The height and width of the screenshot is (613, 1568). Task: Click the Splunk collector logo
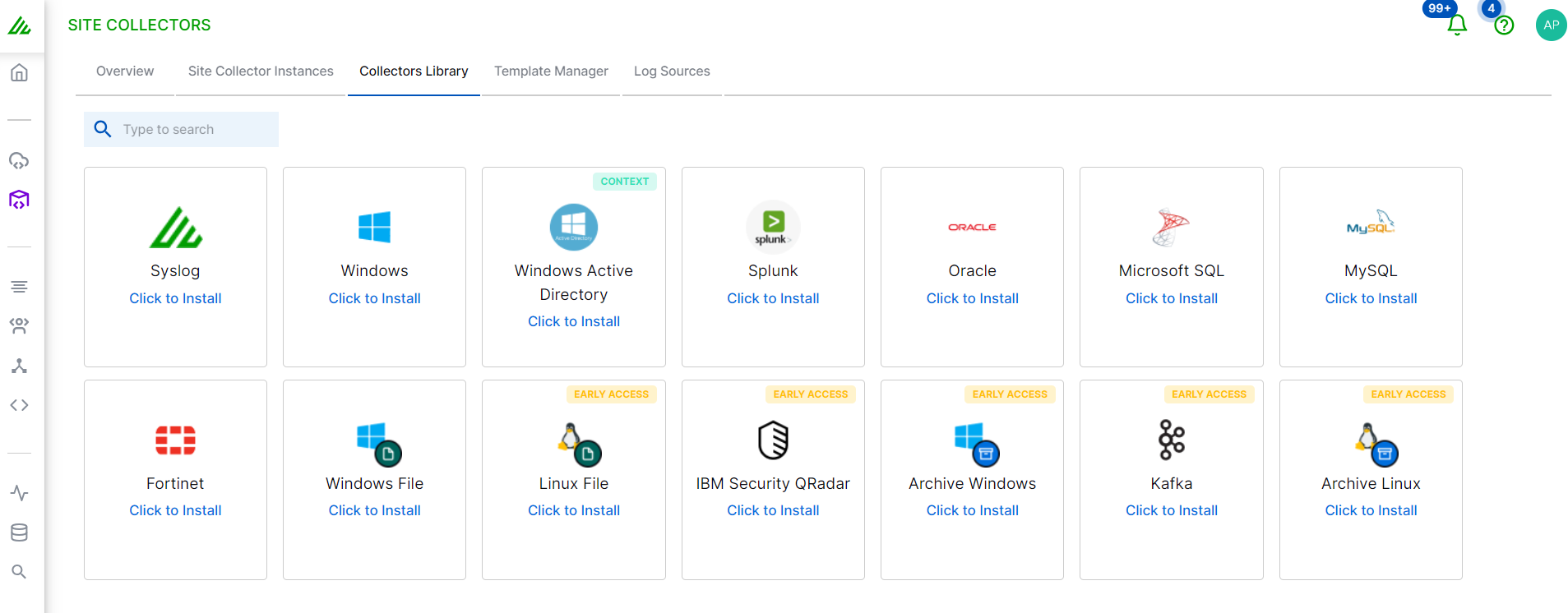773,227
